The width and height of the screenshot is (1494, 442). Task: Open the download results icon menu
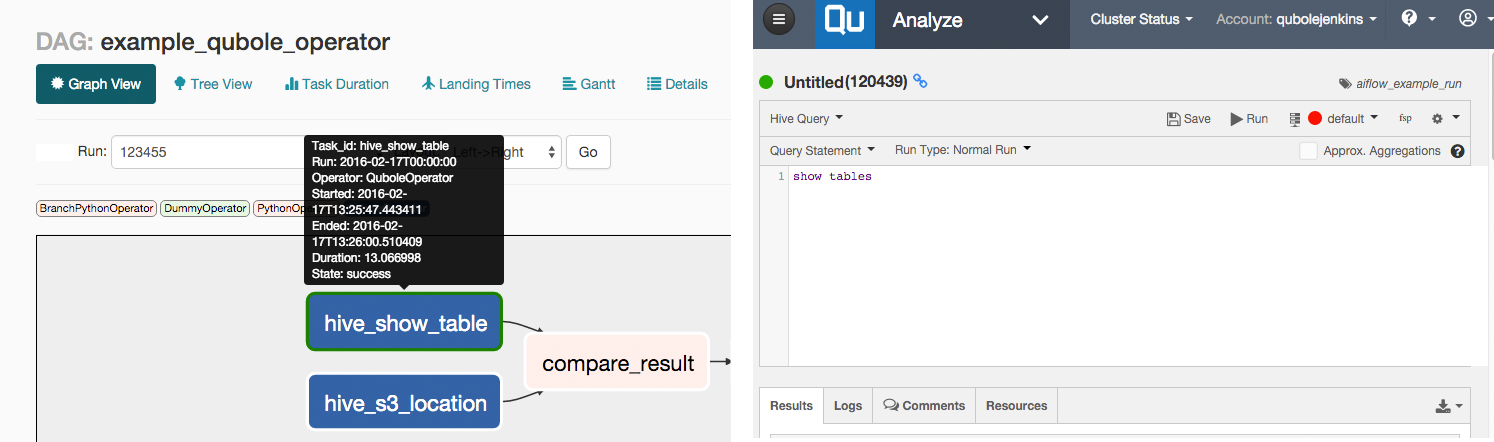click(x=1449, y=406)
